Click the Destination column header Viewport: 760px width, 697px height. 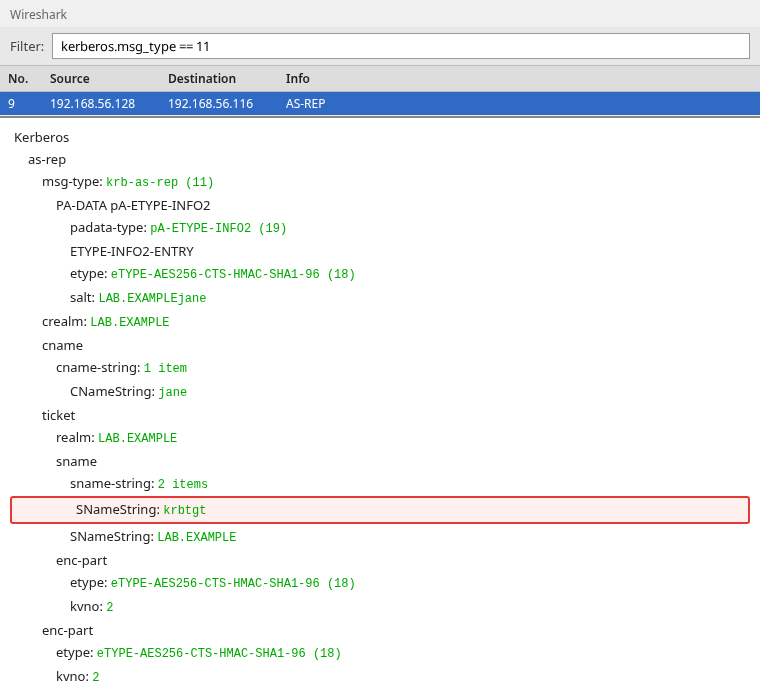pyautogui.click(x=202, y=79)
